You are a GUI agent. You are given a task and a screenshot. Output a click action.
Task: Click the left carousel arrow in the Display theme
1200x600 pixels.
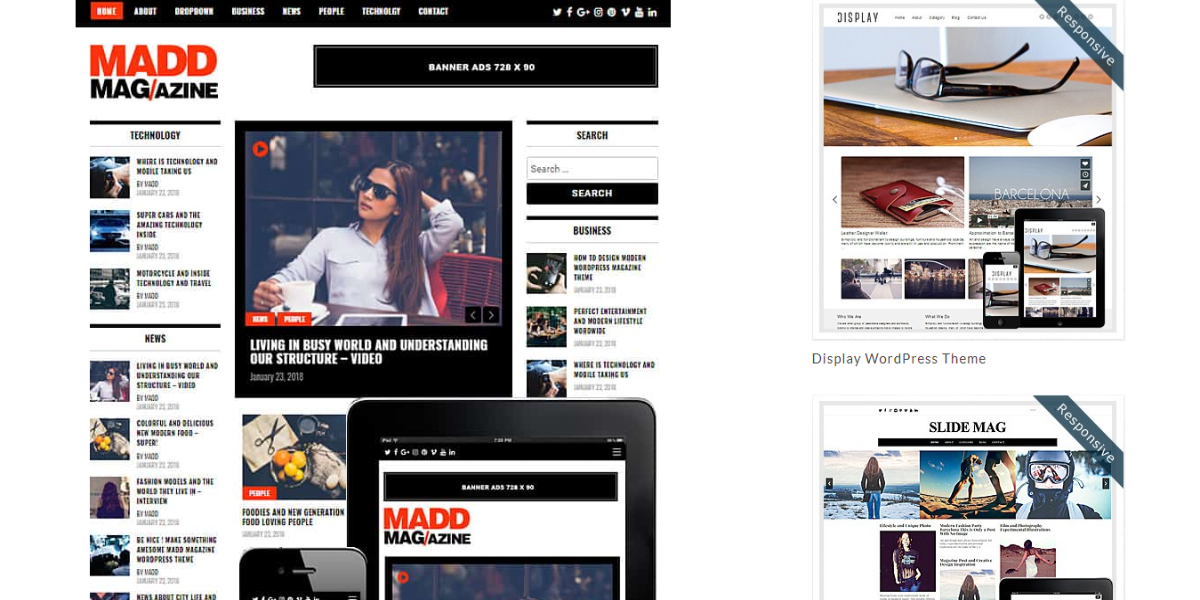[835, 200]
